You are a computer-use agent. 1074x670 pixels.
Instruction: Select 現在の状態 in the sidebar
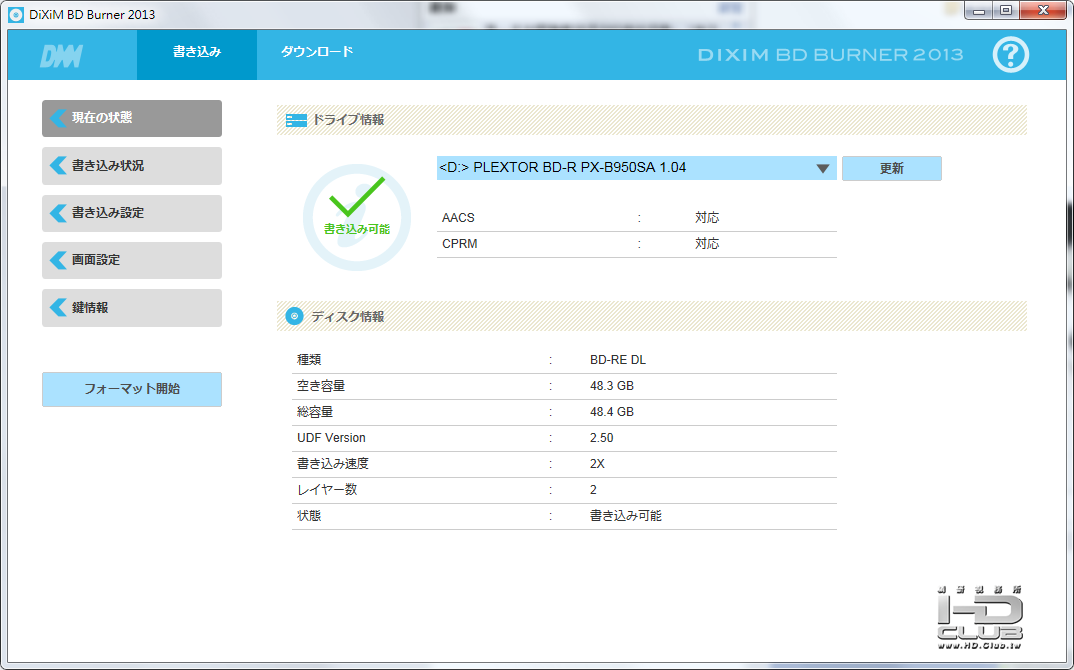(x=132, y=118)
